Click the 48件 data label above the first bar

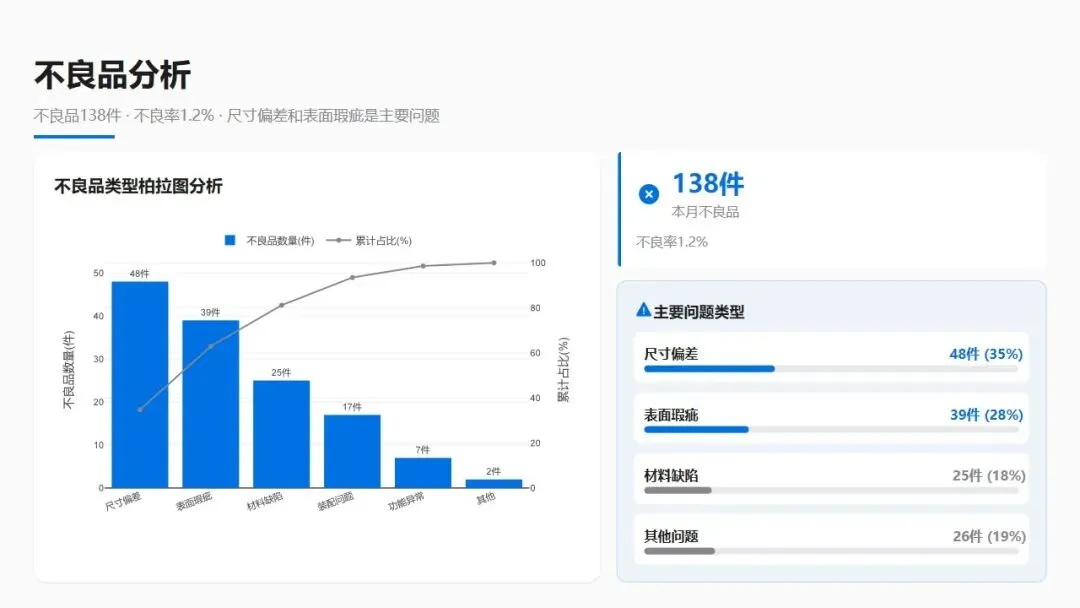139,273
